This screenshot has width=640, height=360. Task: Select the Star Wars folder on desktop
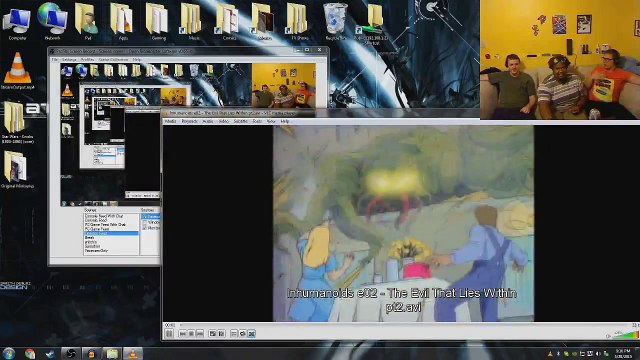coord(17,122)
